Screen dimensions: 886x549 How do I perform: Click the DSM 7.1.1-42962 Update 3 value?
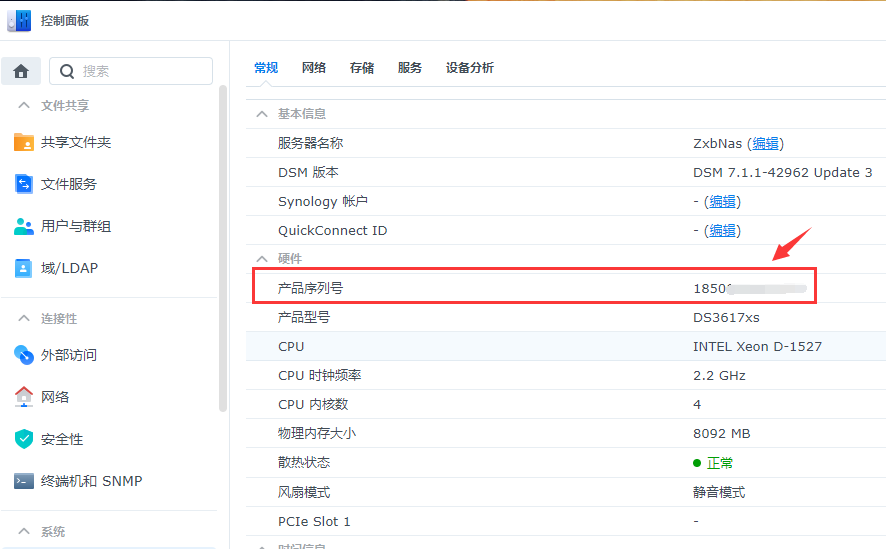click(x=783, y=172)
